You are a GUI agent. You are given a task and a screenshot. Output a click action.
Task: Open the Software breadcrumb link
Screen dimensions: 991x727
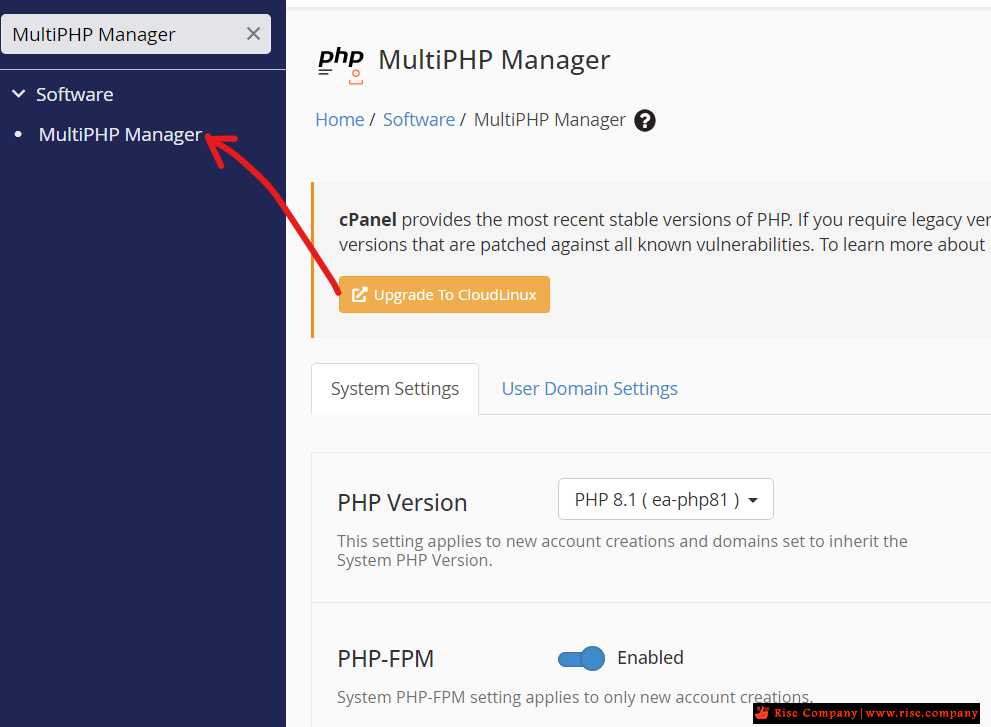418,119
